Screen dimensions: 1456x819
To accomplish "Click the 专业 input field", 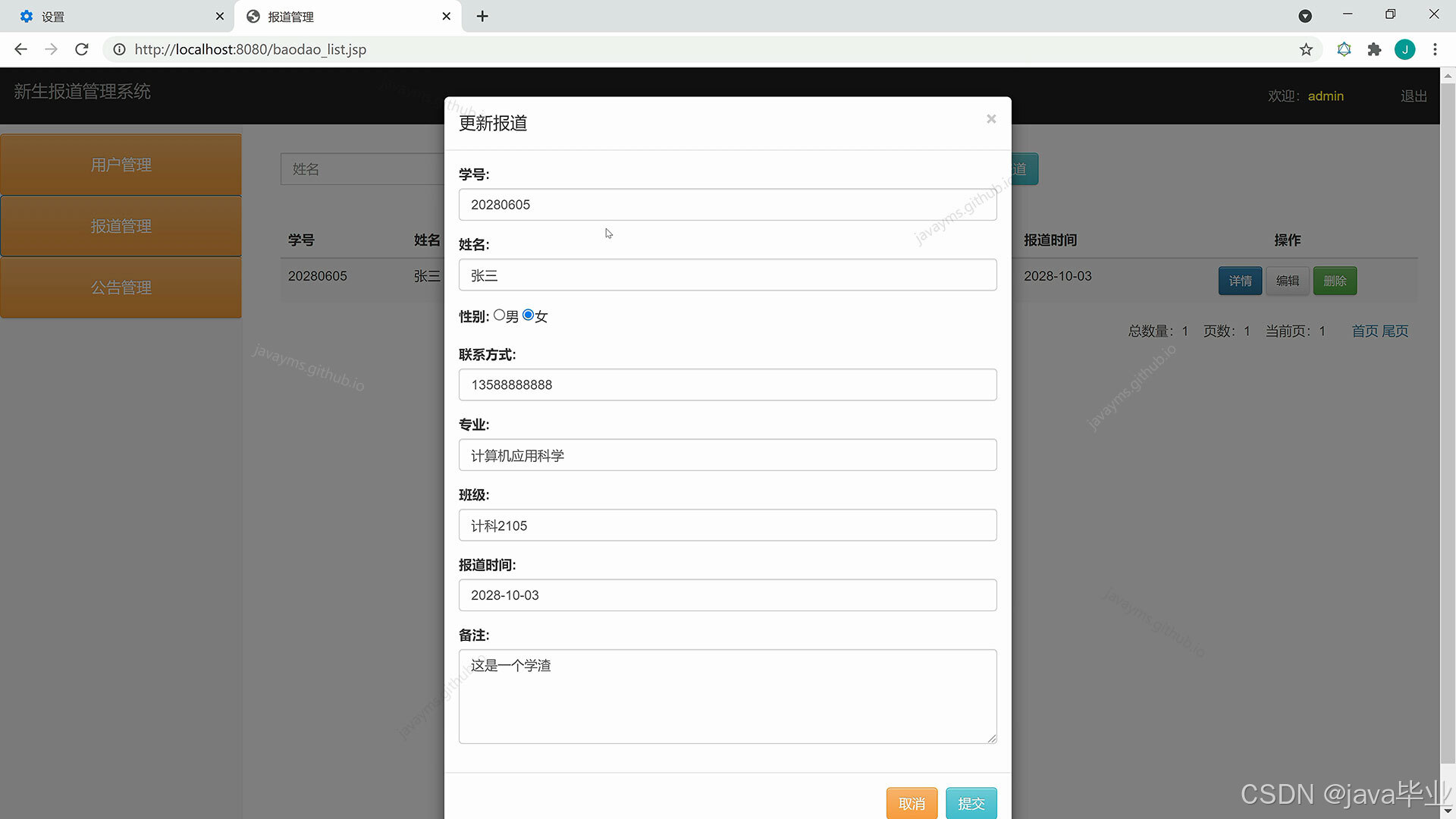I will click(x=727, y=455).
